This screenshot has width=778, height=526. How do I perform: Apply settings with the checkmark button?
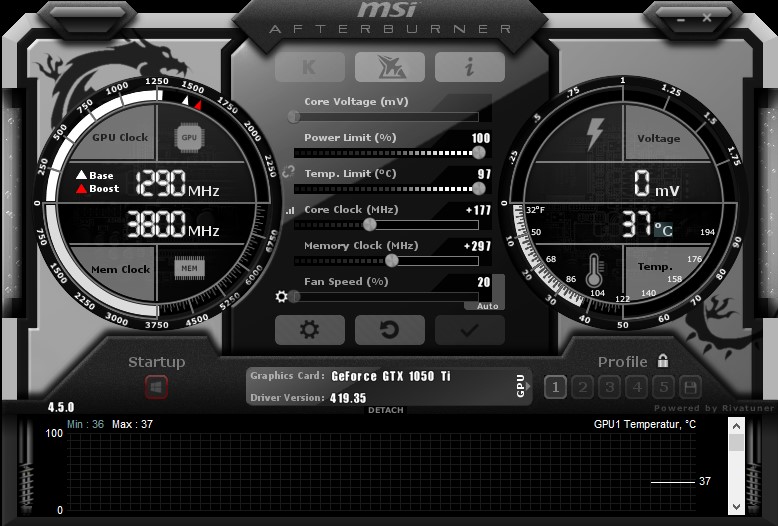pos(470,329)
